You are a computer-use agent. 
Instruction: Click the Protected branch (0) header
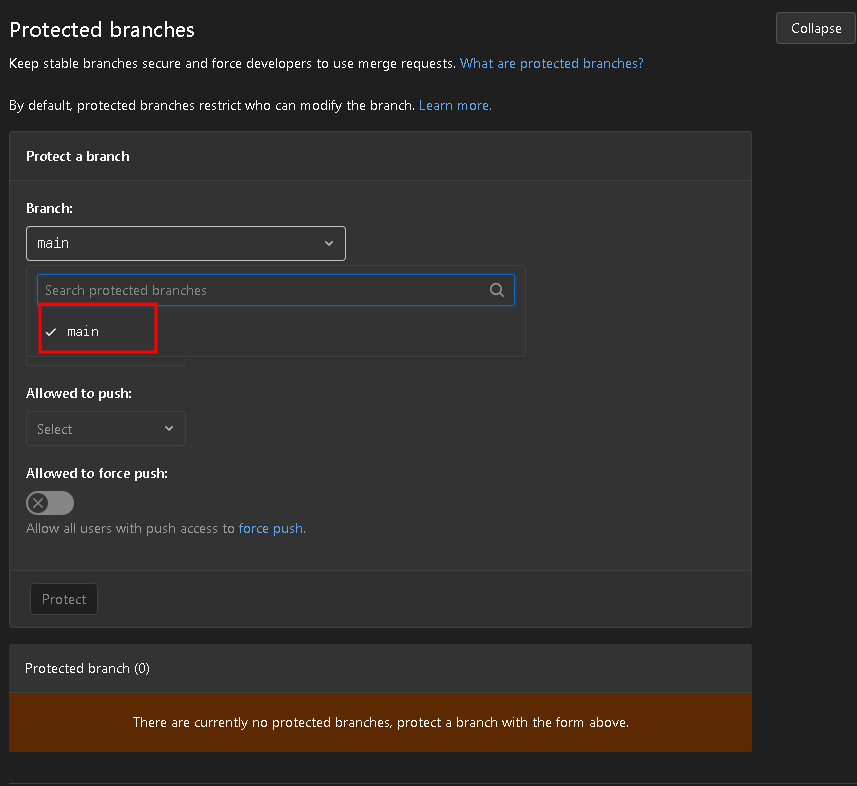click(x=87, y=668)
